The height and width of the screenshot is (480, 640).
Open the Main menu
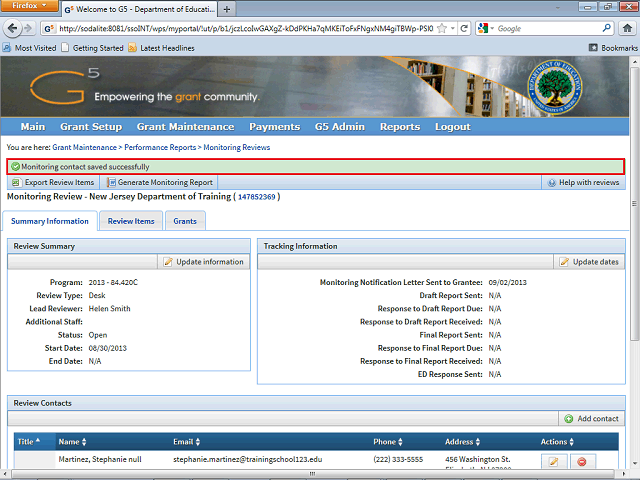[x=33, y=127]
